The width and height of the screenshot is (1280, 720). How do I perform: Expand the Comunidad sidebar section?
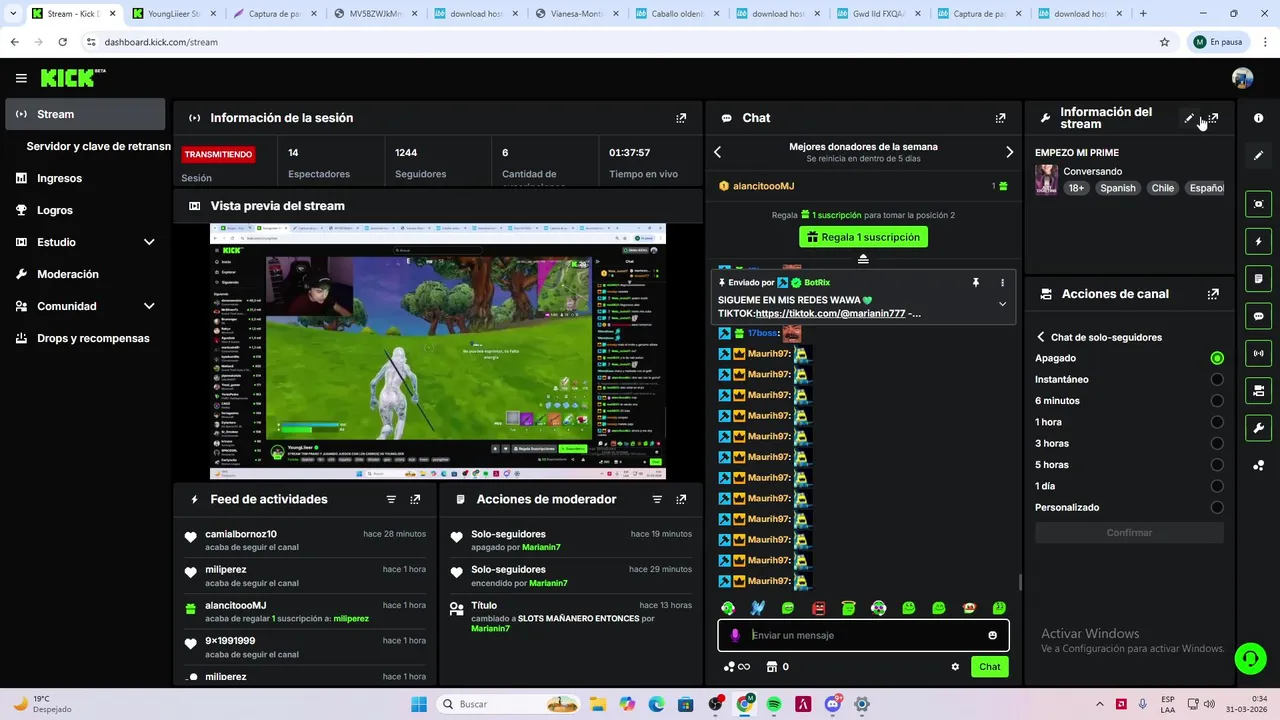(x=149, y=306)
